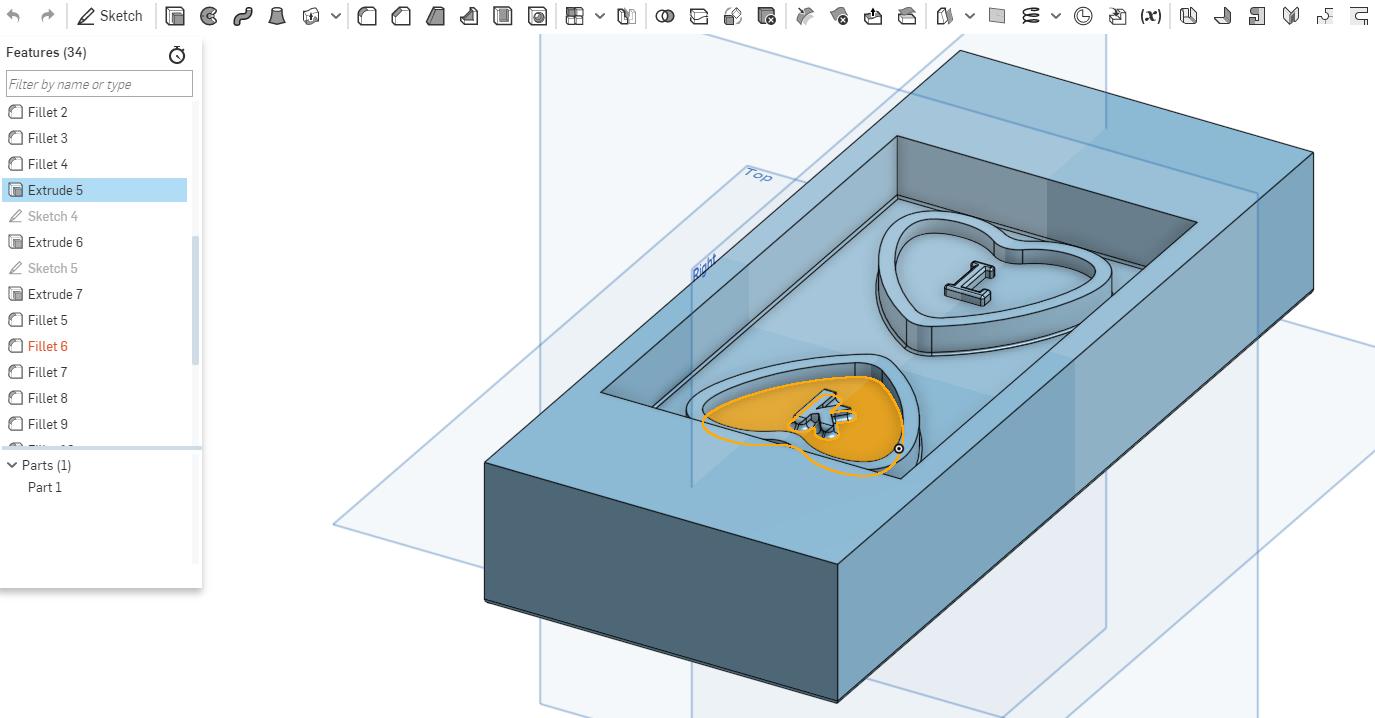Screen dimensions: 1375x718
Task: Select the sheet metal Flange tool
Action: (x=1222, y=16)
